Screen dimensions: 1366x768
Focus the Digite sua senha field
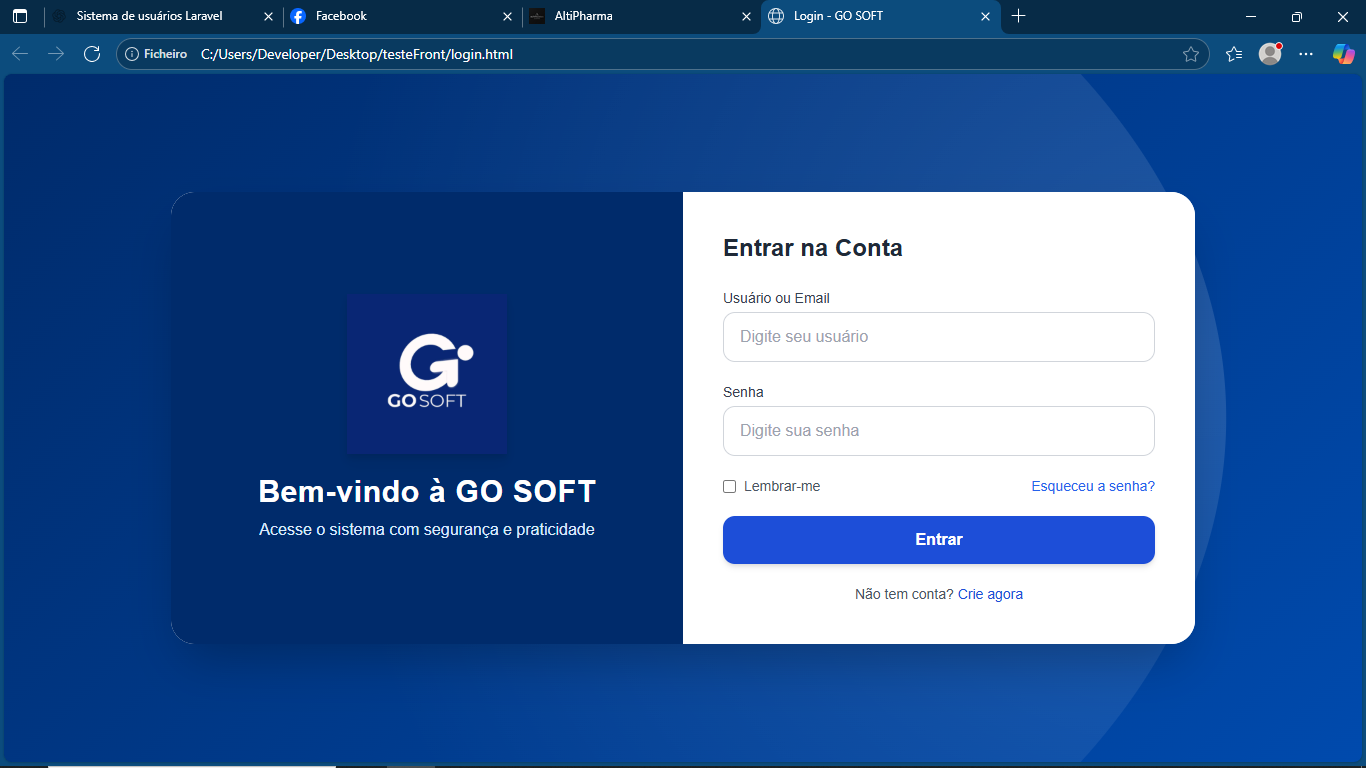(939, 431)
